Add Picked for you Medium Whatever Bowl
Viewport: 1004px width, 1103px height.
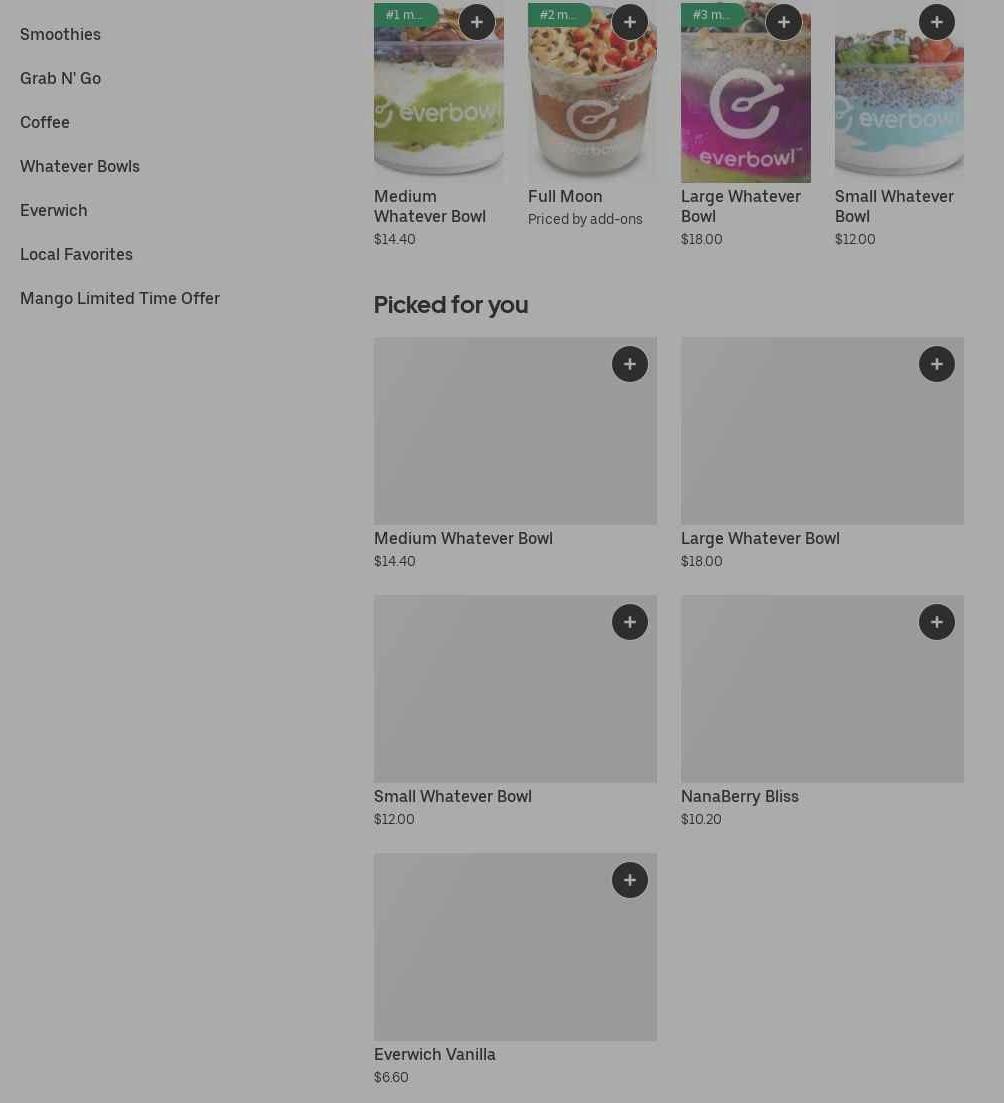coord(630,364)
